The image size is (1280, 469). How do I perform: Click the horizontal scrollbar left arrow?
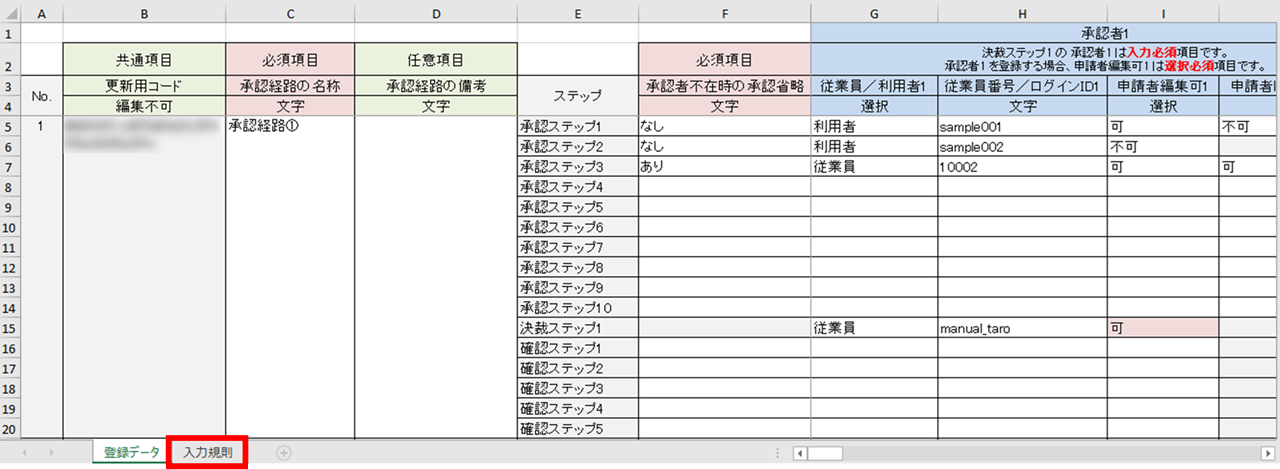800,453
